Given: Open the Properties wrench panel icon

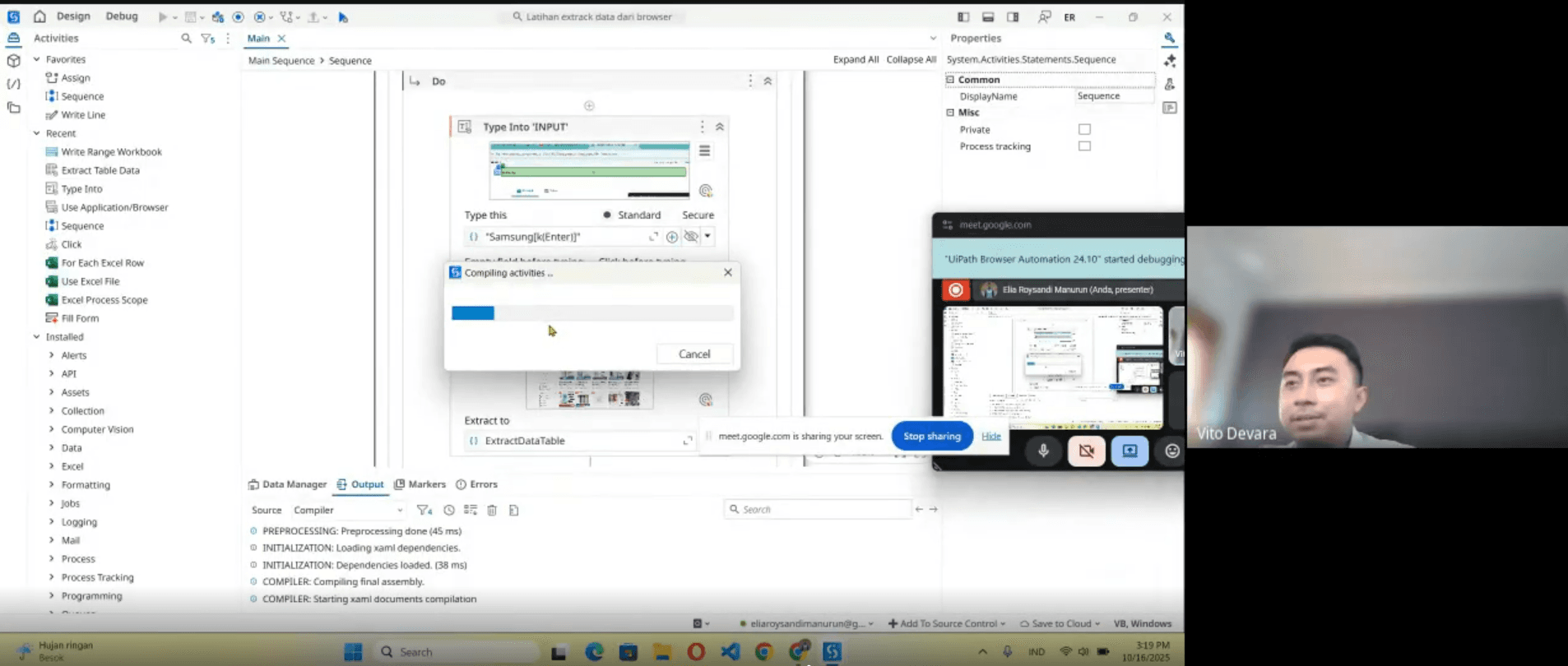Looking at the screenshot, I should pyautogui.click(x=1169, y=38).
